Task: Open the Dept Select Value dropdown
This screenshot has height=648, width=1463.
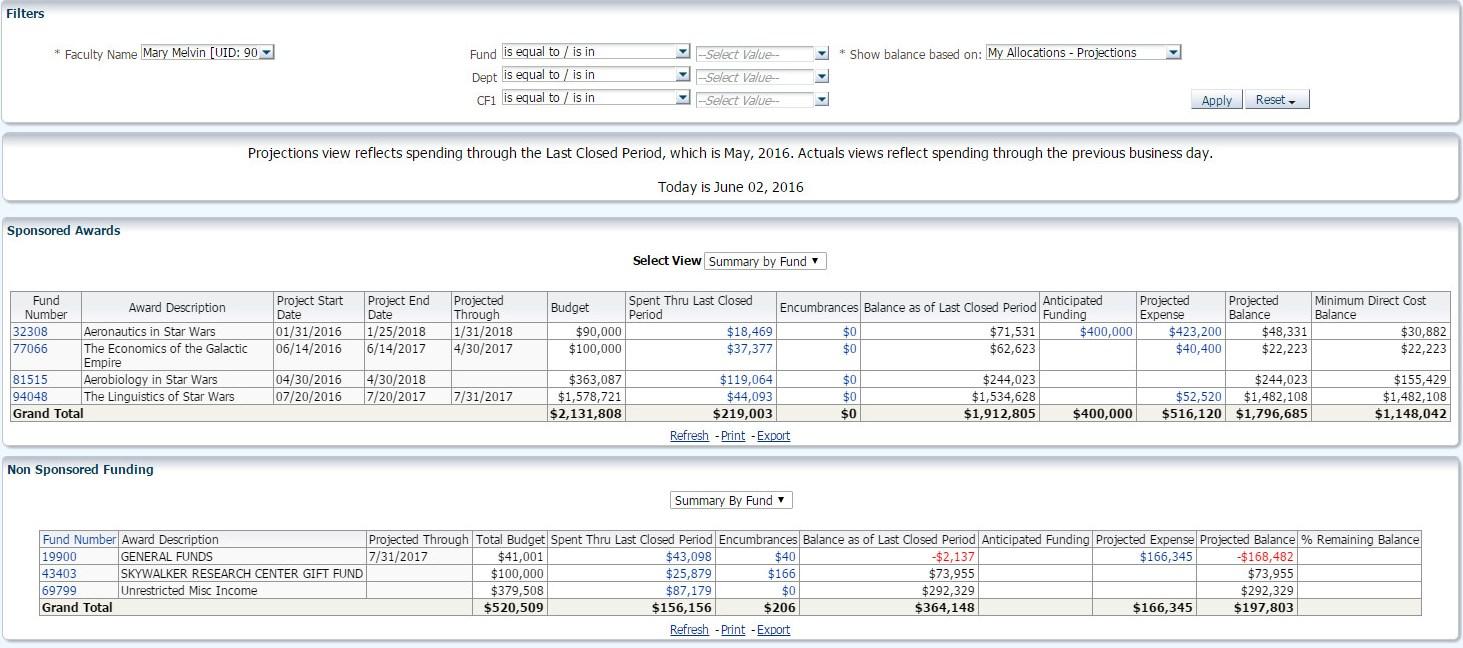Action: [762, 77]
